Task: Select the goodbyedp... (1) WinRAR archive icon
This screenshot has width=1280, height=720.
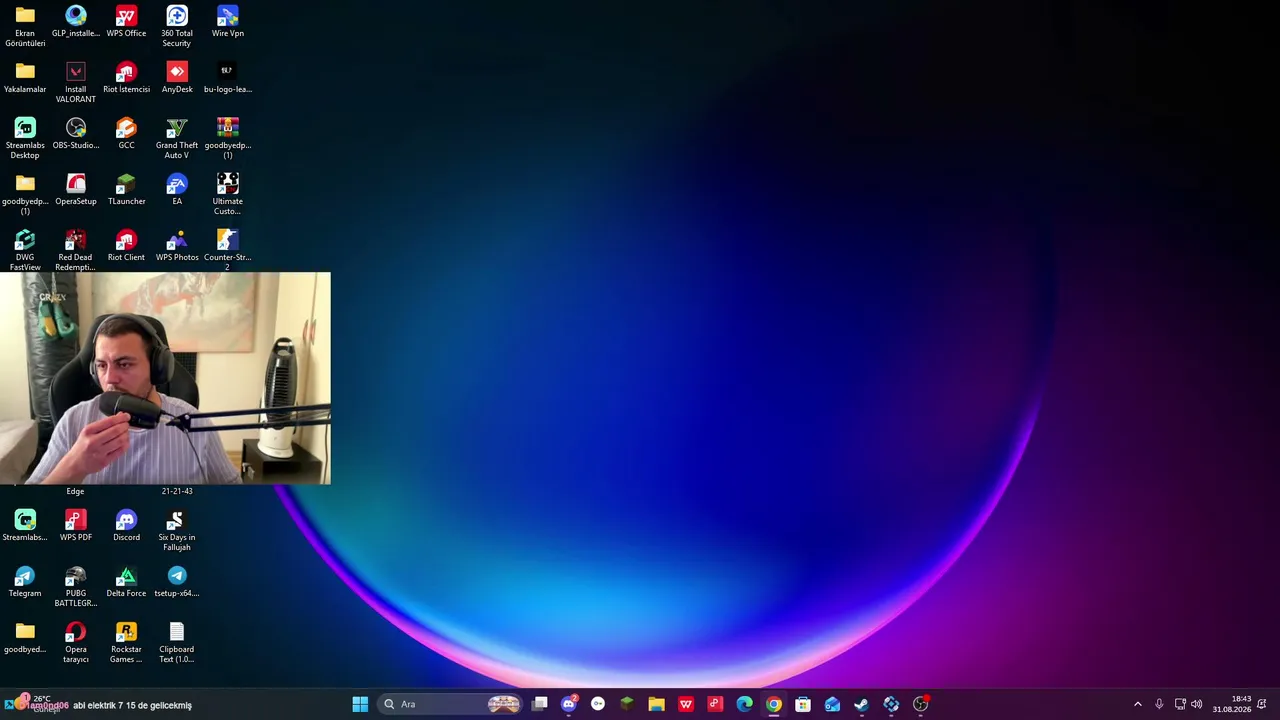Action: click(228, 138)
